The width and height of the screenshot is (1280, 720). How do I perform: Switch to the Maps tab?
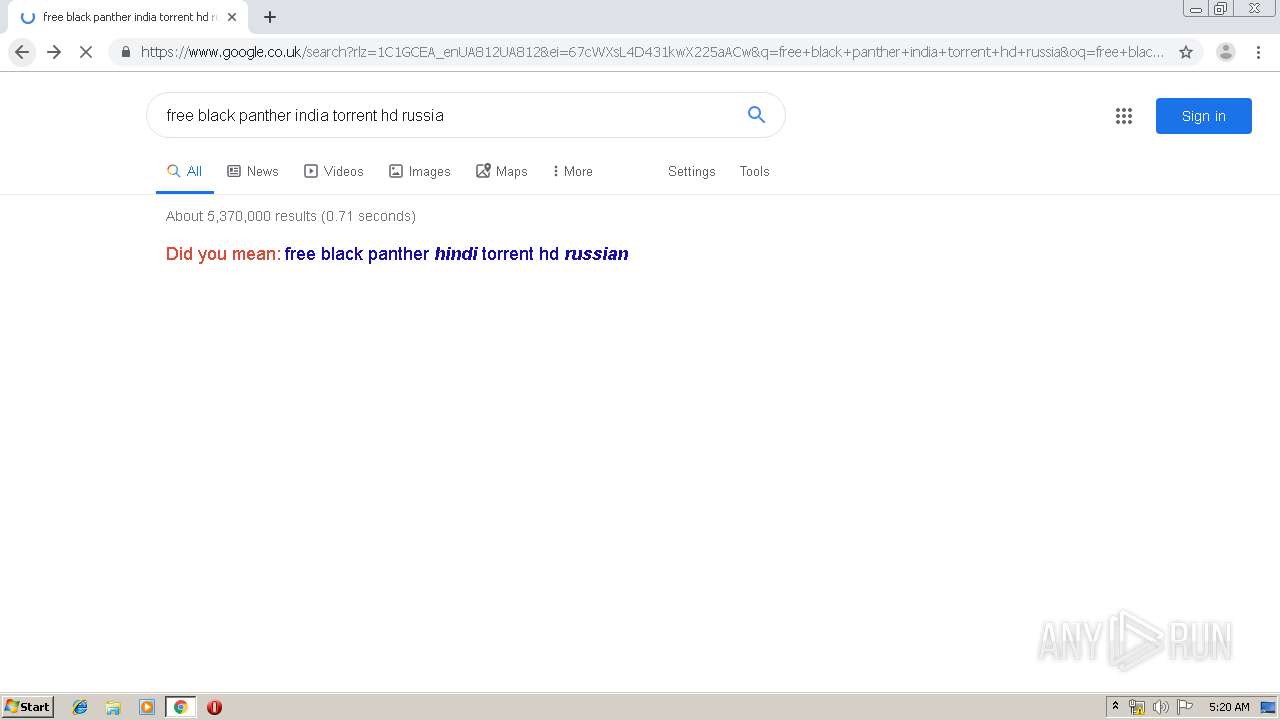502,171
